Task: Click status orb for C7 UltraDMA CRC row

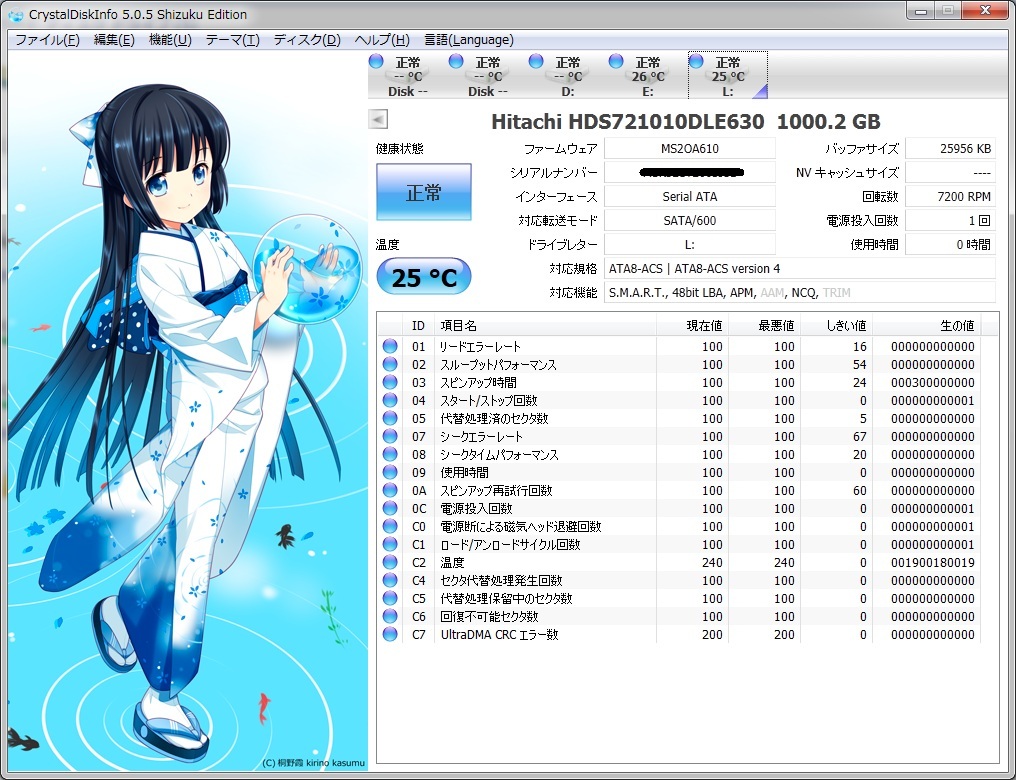Action: tap(390, 635)
